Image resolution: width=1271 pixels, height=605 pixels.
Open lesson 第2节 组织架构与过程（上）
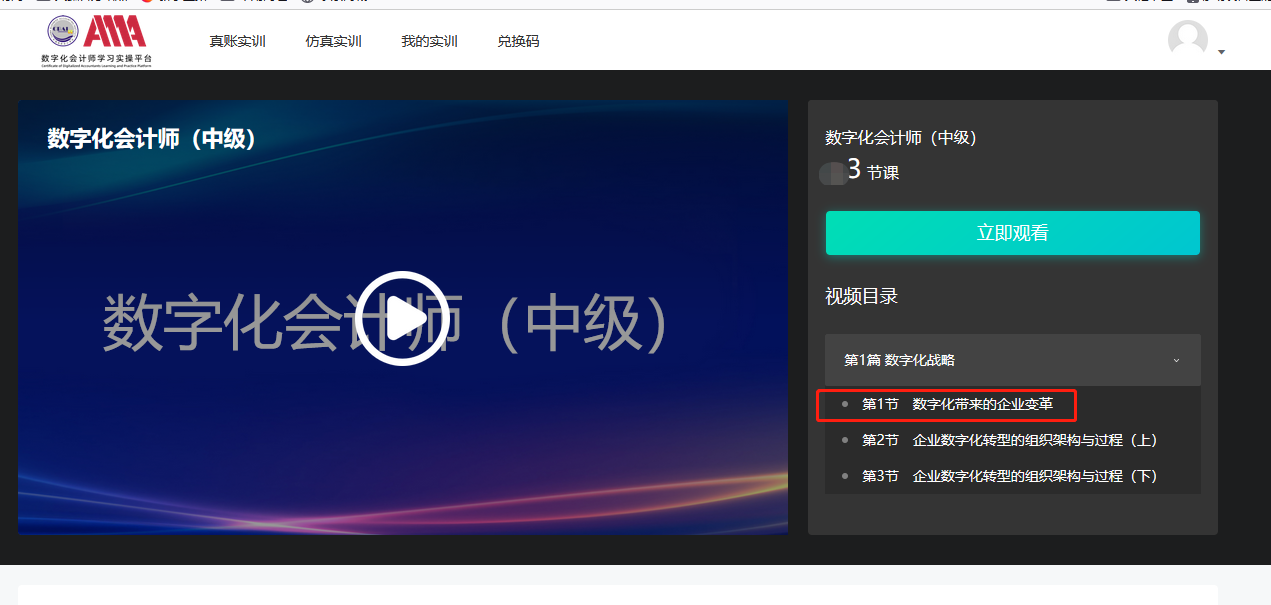click(1009, 440)
